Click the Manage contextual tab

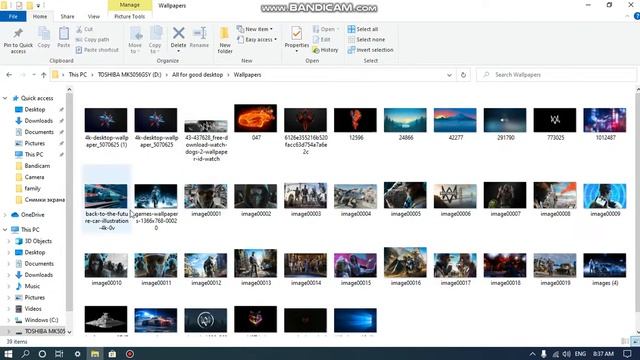(x=130, y=5)
